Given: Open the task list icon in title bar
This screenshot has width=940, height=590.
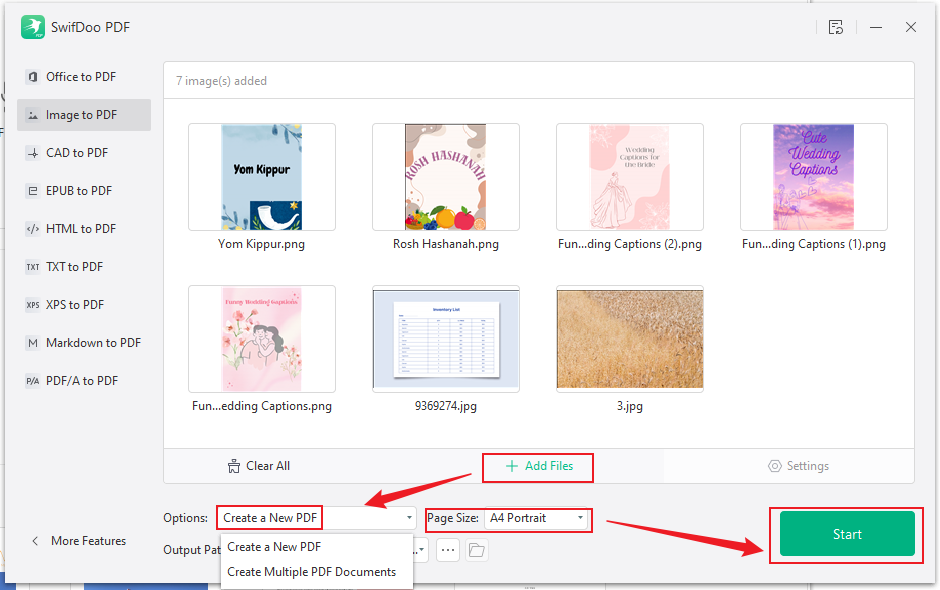Looking at the screenshot, I should (x=836, y=27).
